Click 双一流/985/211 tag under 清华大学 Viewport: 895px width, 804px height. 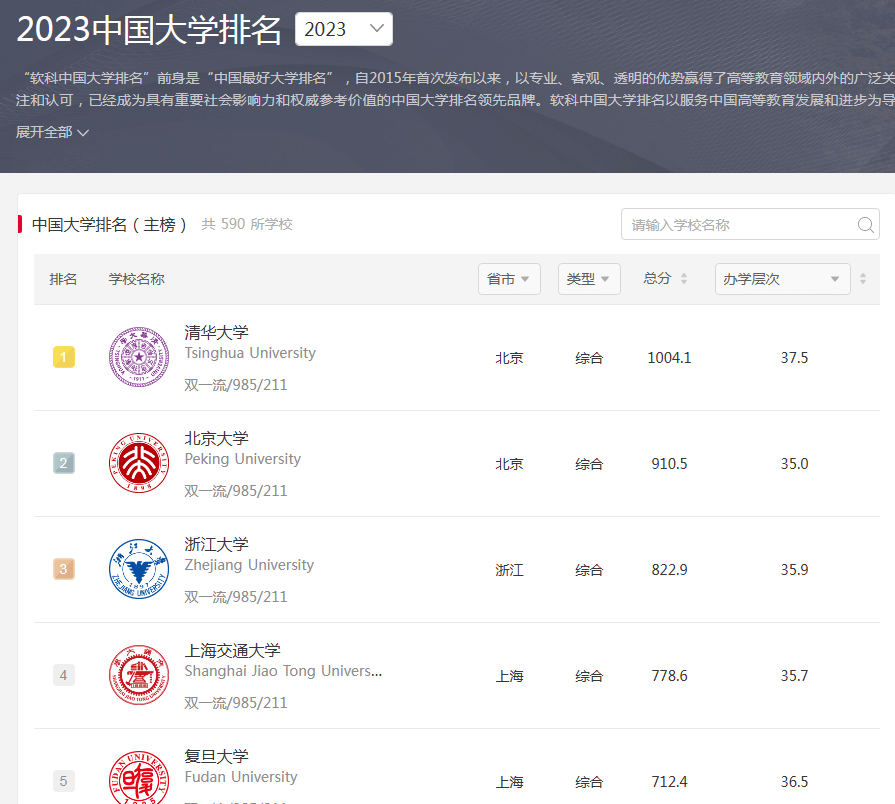click(x=236, y=385)
